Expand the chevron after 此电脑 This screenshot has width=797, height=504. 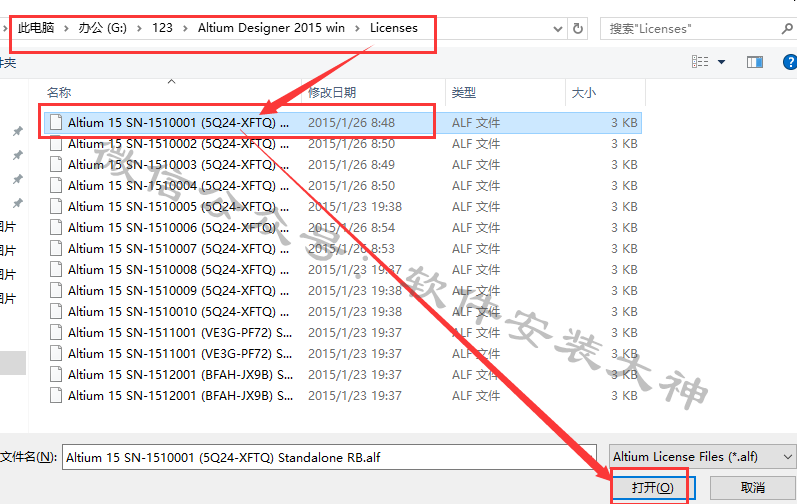pyautogui.click(x=66, y=28)
